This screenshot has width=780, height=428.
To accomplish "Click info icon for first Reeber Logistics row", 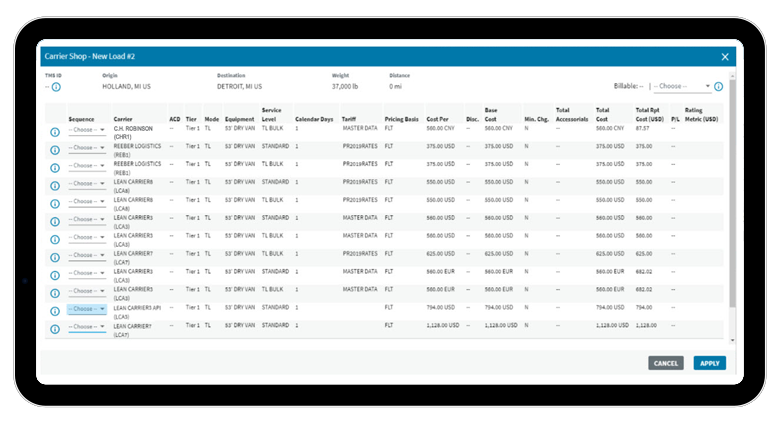I will click(55, 148).
